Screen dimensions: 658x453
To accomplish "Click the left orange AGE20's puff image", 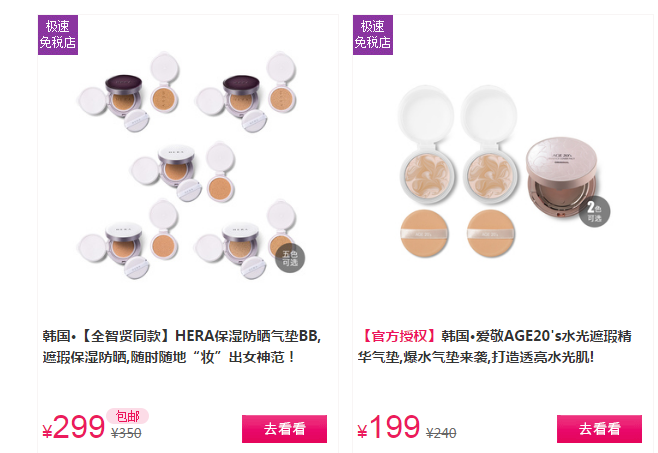I will (x=425, y=233).
